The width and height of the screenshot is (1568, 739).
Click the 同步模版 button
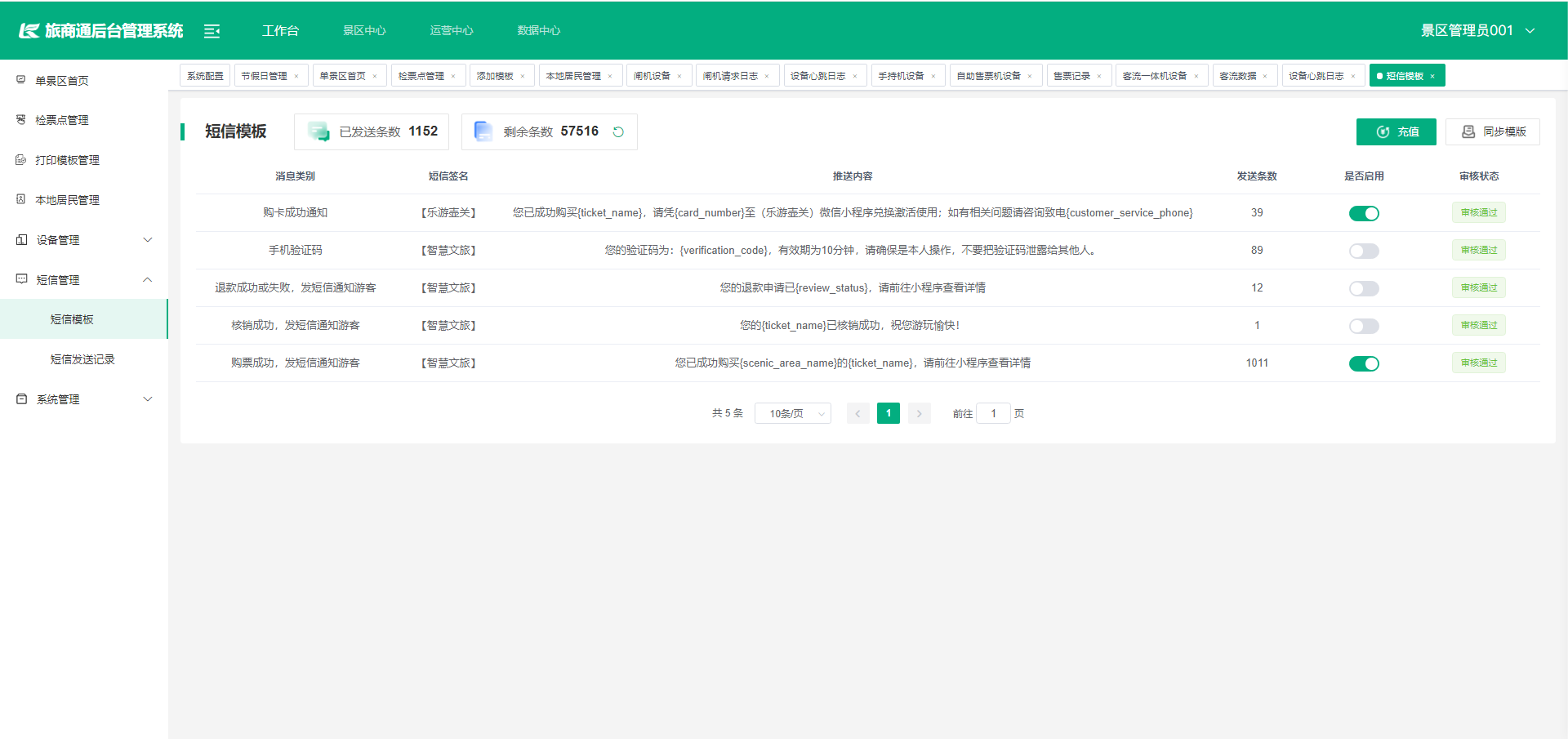(1493, 131)
